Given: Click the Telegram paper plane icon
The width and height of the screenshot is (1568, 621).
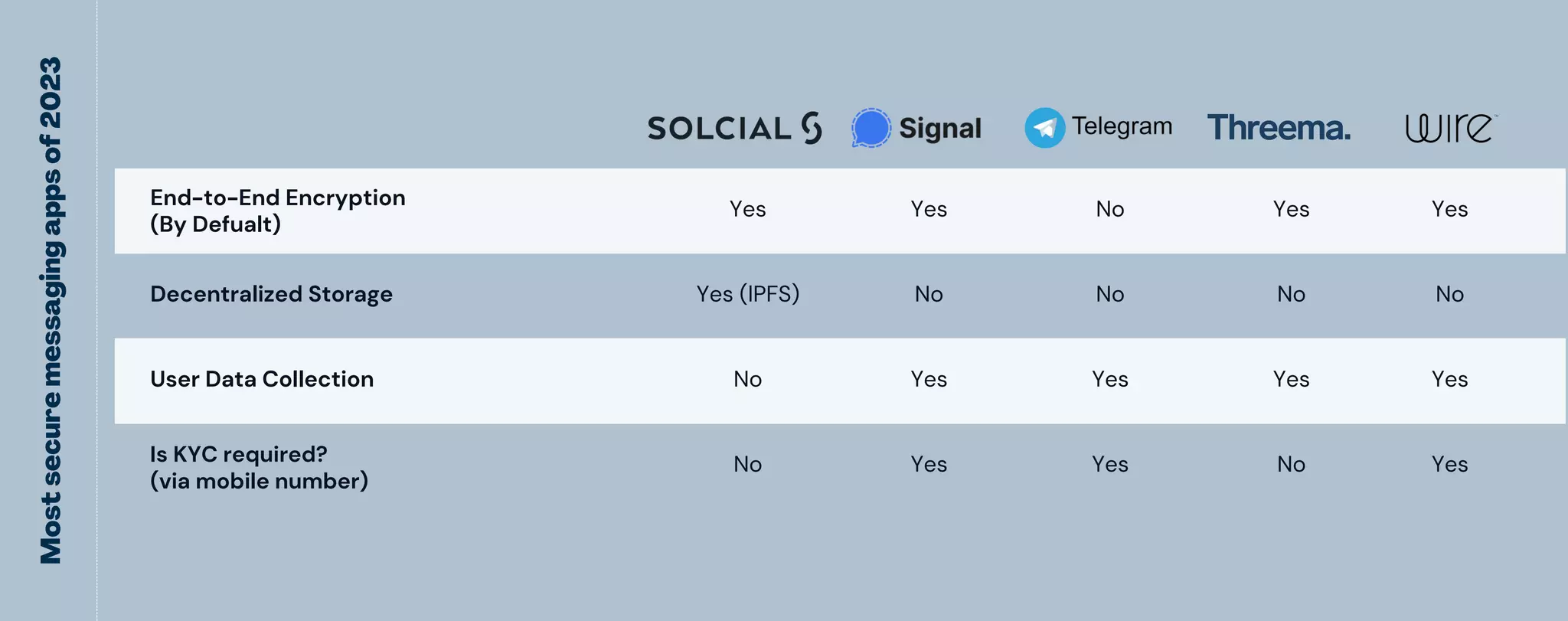Looking at the screenshot, I should (x=1044, y=128).
